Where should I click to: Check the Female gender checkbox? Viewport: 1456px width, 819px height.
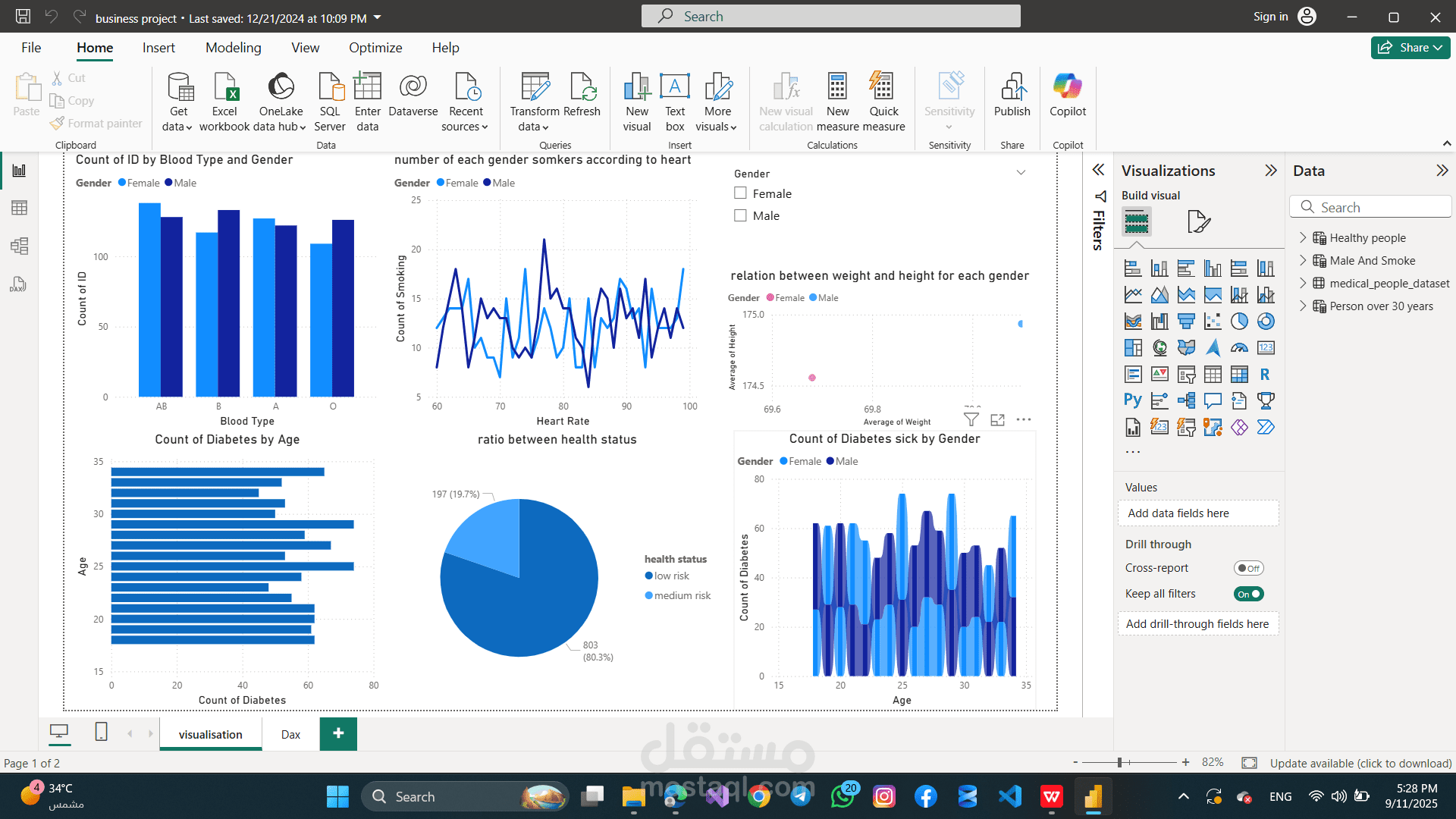[740, 193]
